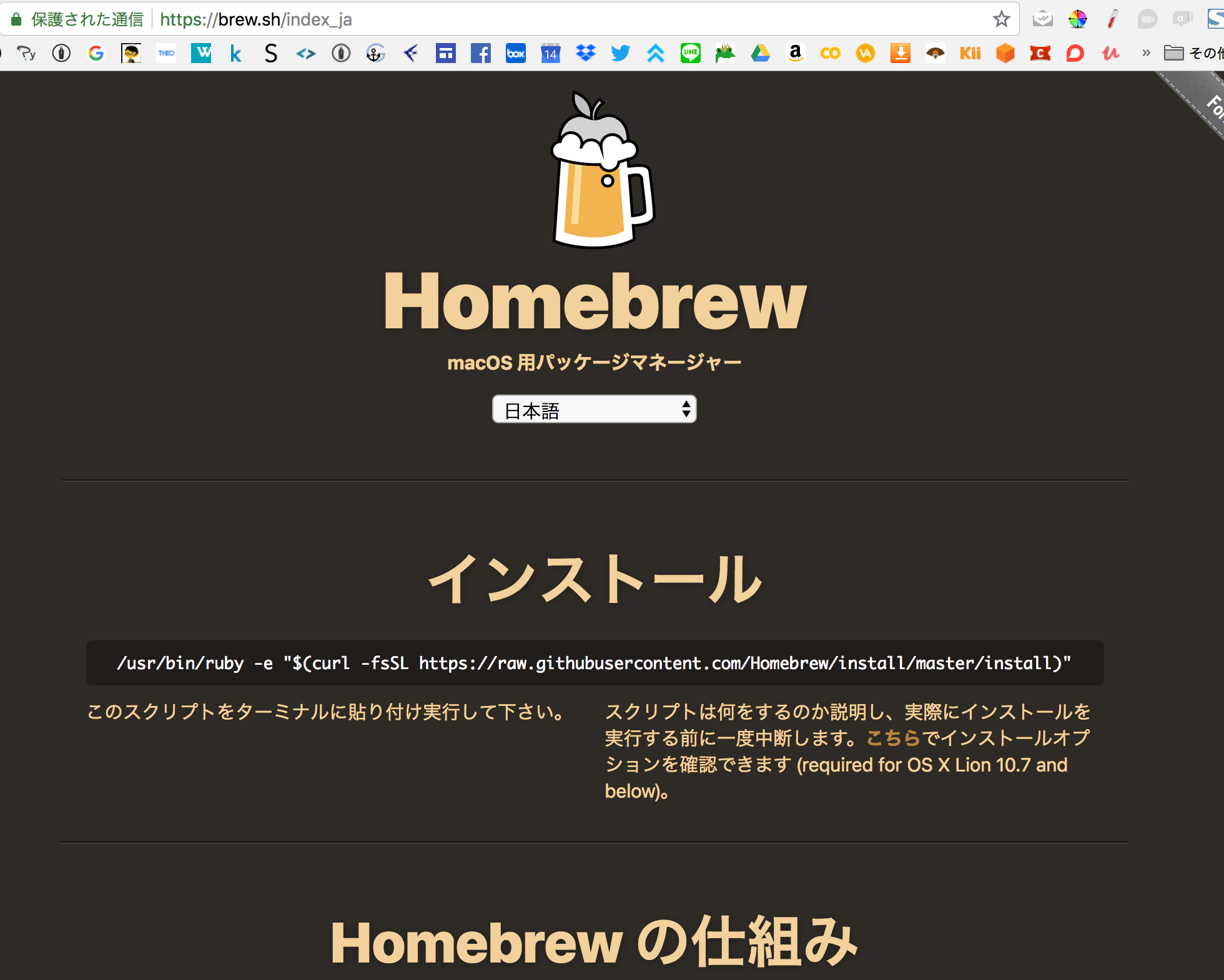This screenshot has height=980, width=1224.
Task: Open the Facebook bookmark
Action: 480,54
